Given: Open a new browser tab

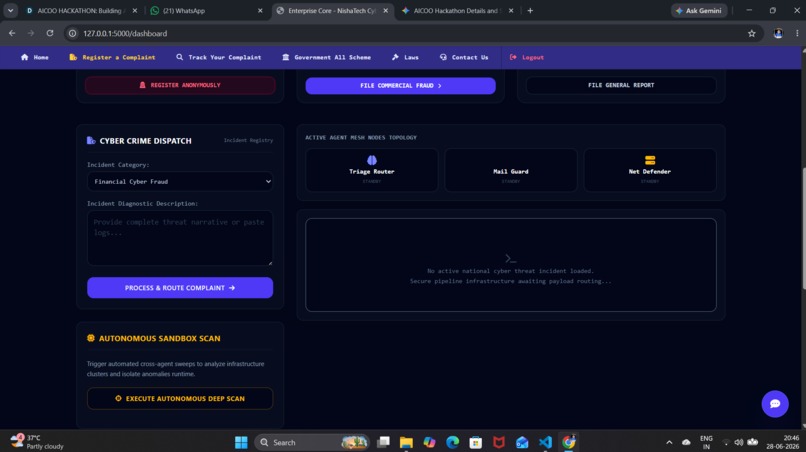Looking at the screenshot, I should coord(530,10).
